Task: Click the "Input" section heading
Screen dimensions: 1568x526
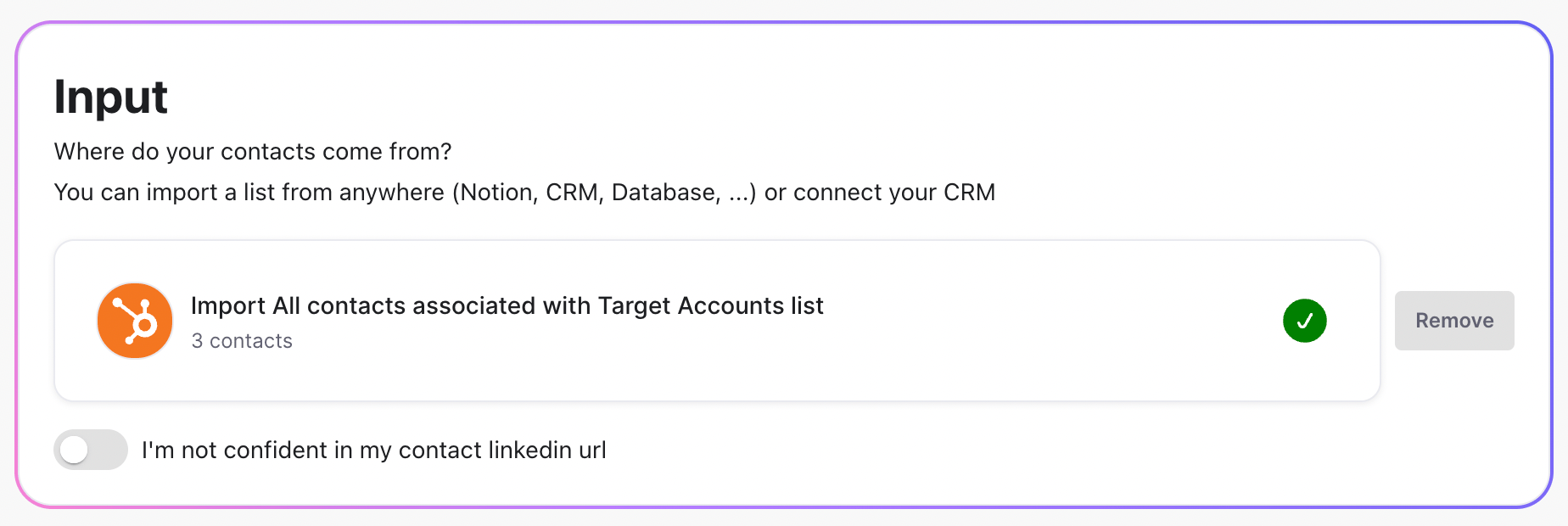Action: pos(111,97)
